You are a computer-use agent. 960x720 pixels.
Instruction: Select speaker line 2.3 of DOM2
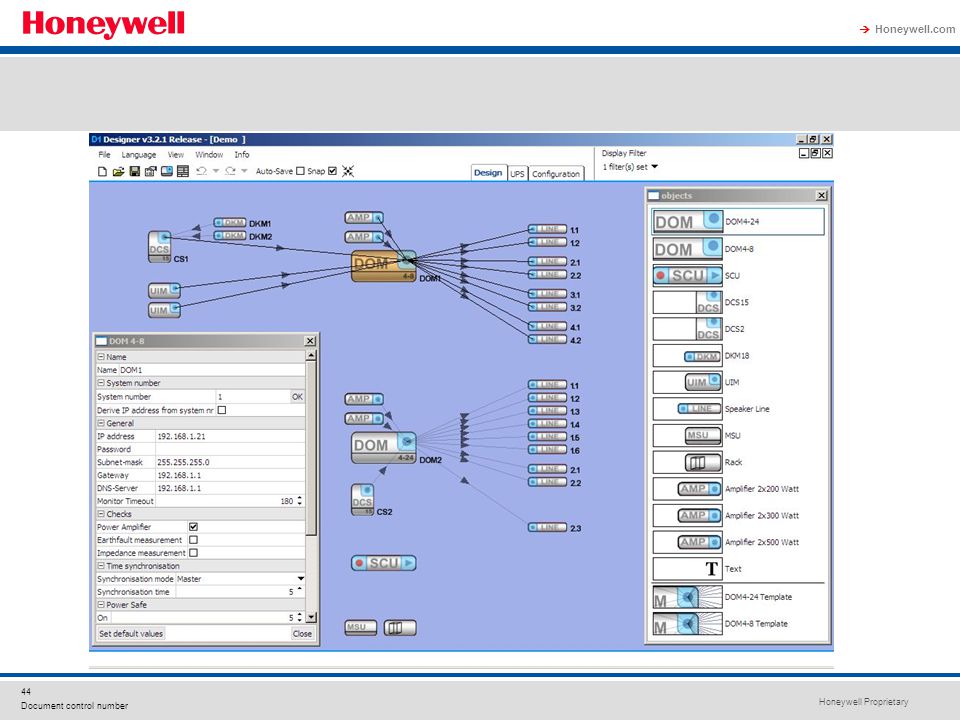tap(547, 527)
